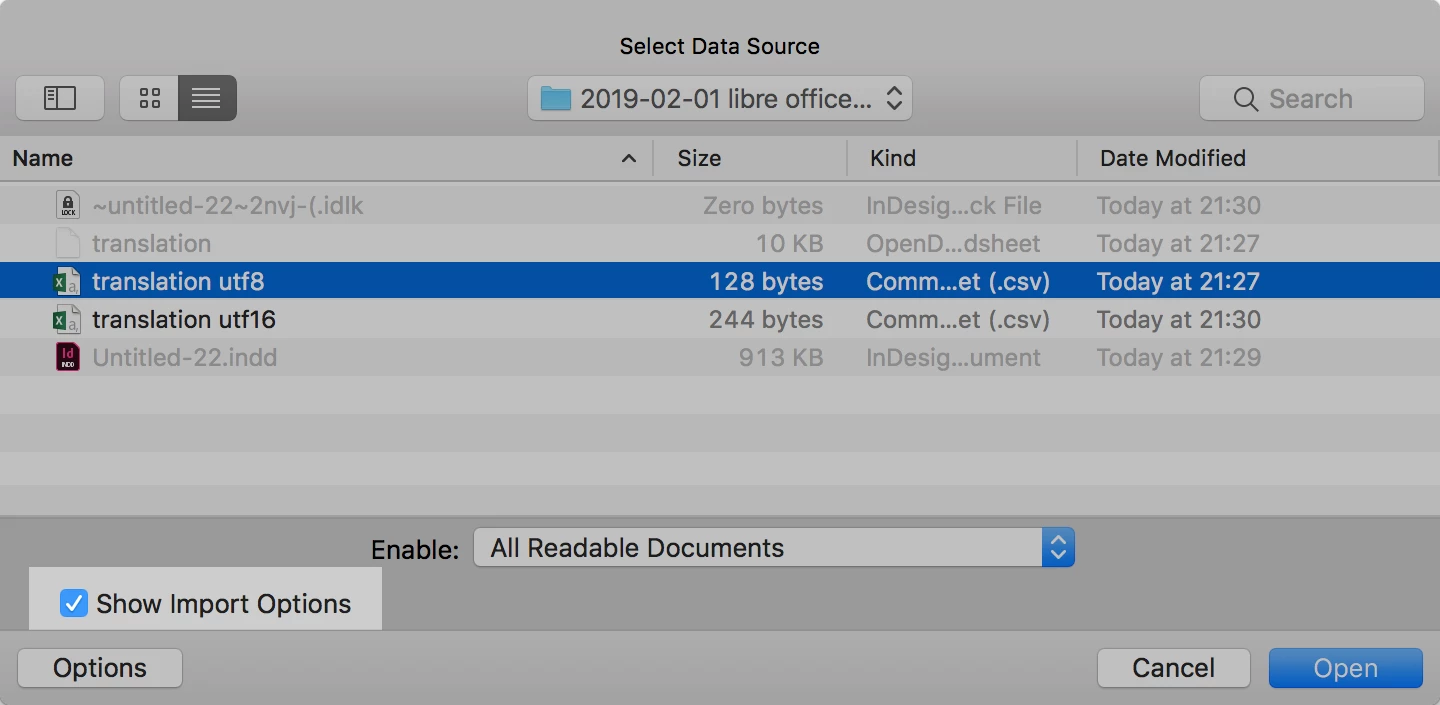
Task: Switch to icon grid view
Action: 150,98
